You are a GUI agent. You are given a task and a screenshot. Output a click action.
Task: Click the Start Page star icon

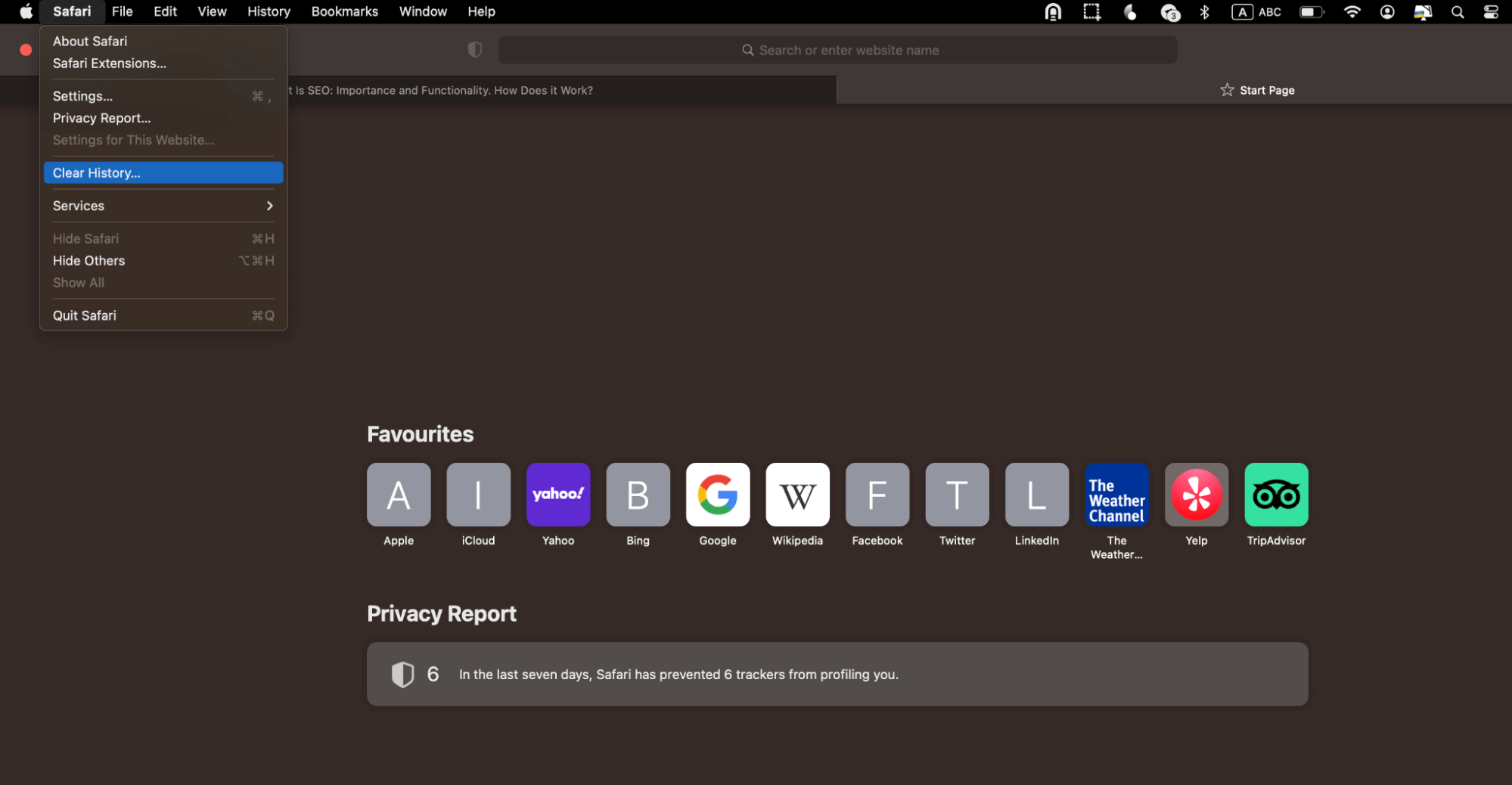pyautogui.click(x=1227, y=90)
